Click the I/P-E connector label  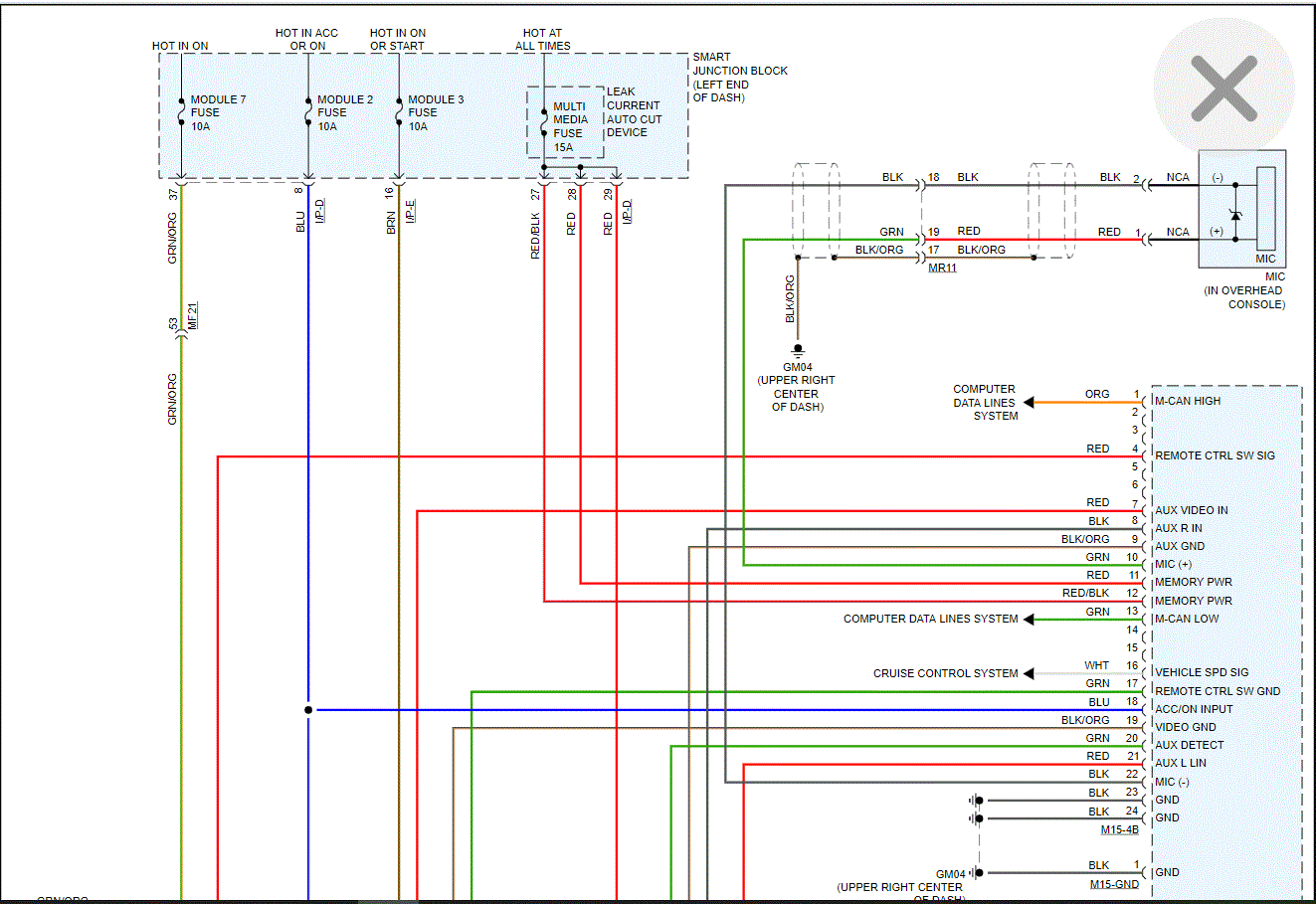(411, 210)
